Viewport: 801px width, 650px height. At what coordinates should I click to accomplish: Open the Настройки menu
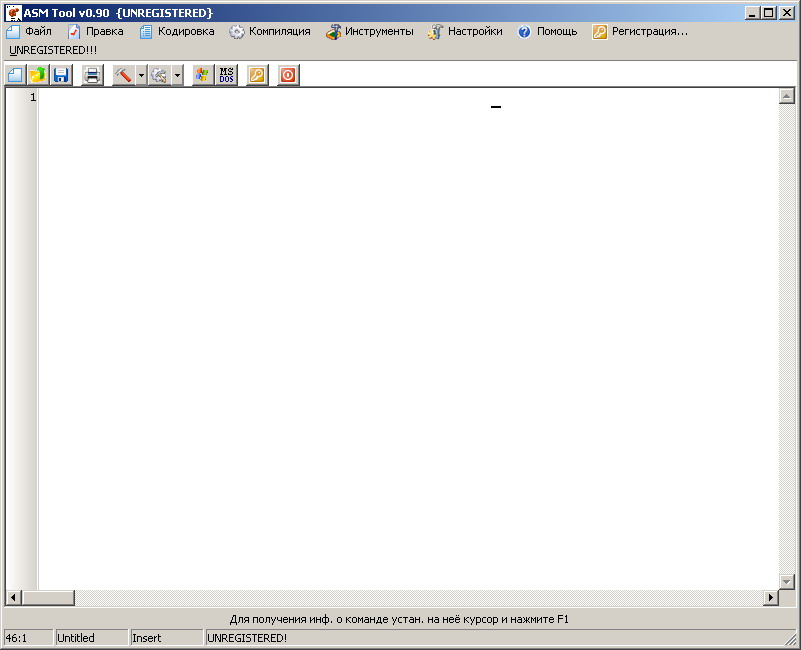465,31
